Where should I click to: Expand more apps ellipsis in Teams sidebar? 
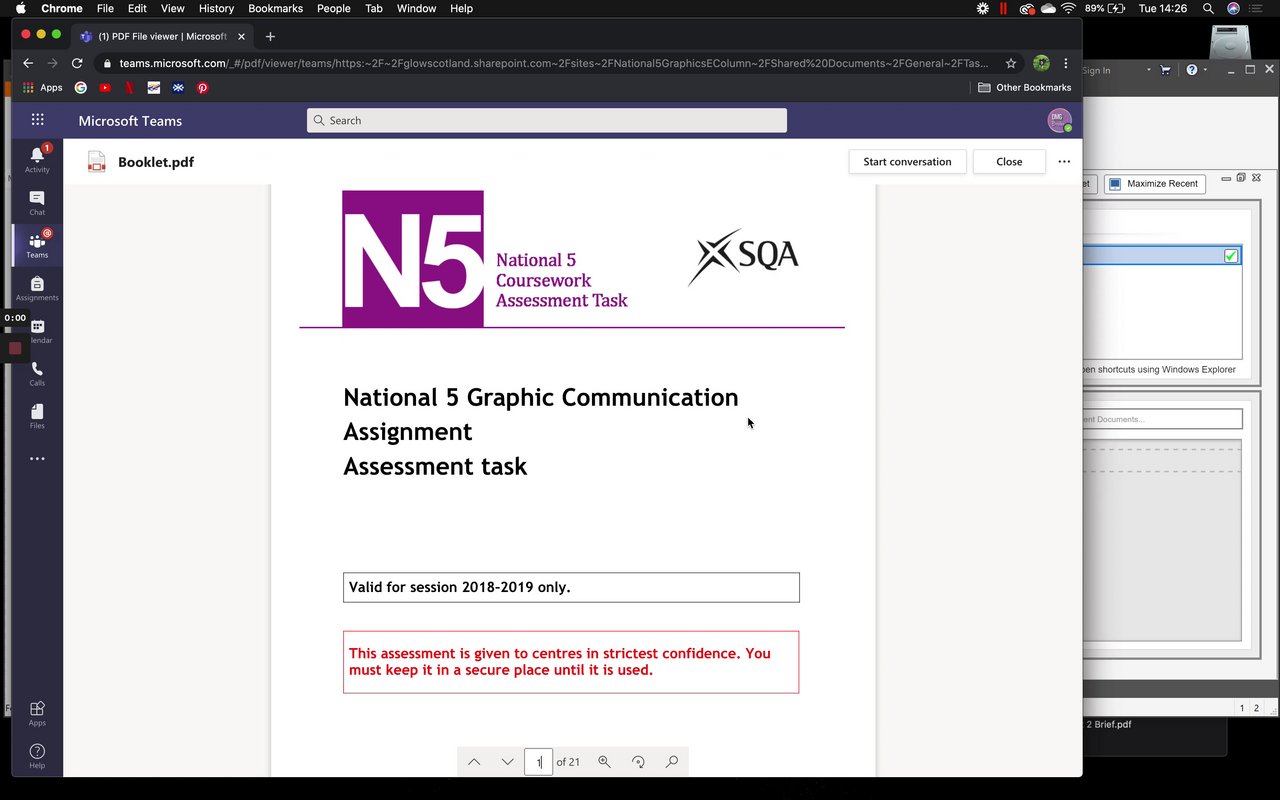click(x=37, y=459)
